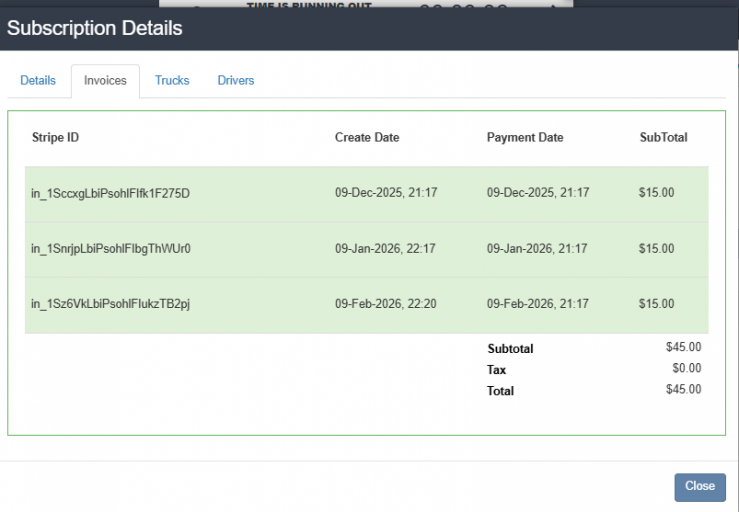Click the Create Date column header
This screenshot has height=512, width=739.
tap(367, 138)
